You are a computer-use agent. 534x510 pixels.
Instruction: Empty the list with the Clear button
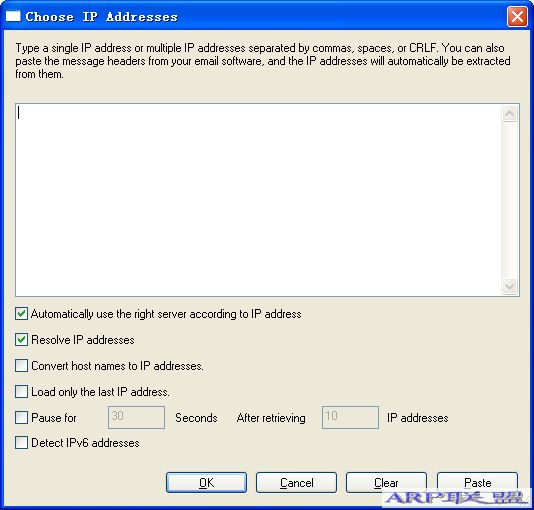[386, 482]
